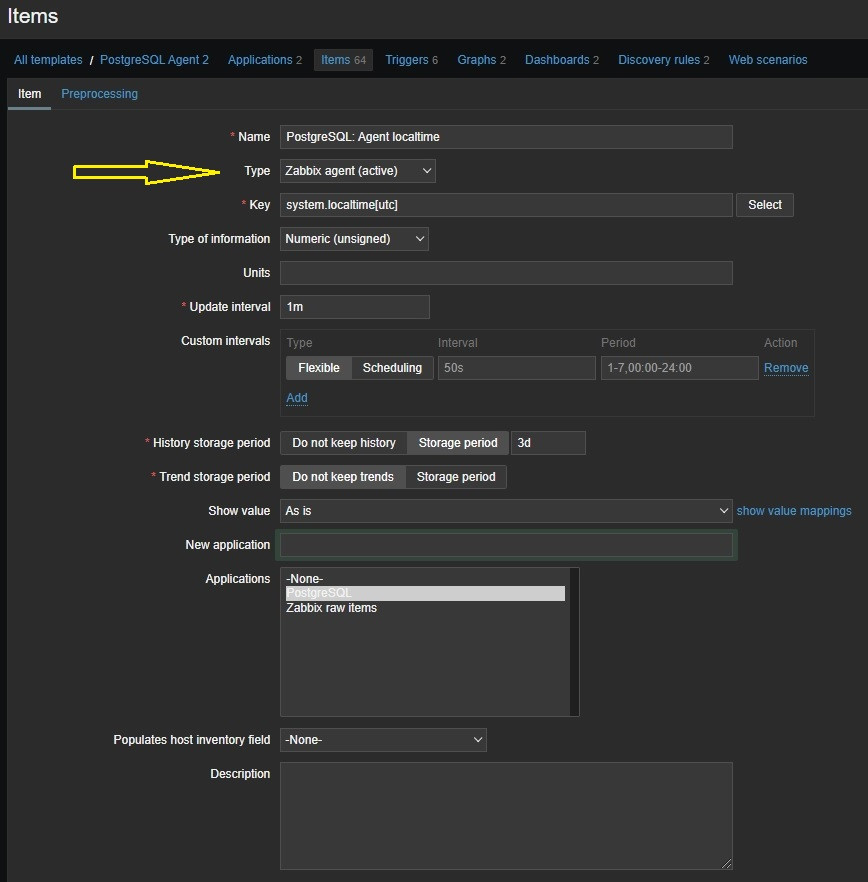Image resolution: width=868 pixels, height=882 pixels.
Task: Select Zabbix raw items in Applications list
Action: [331, 608]
